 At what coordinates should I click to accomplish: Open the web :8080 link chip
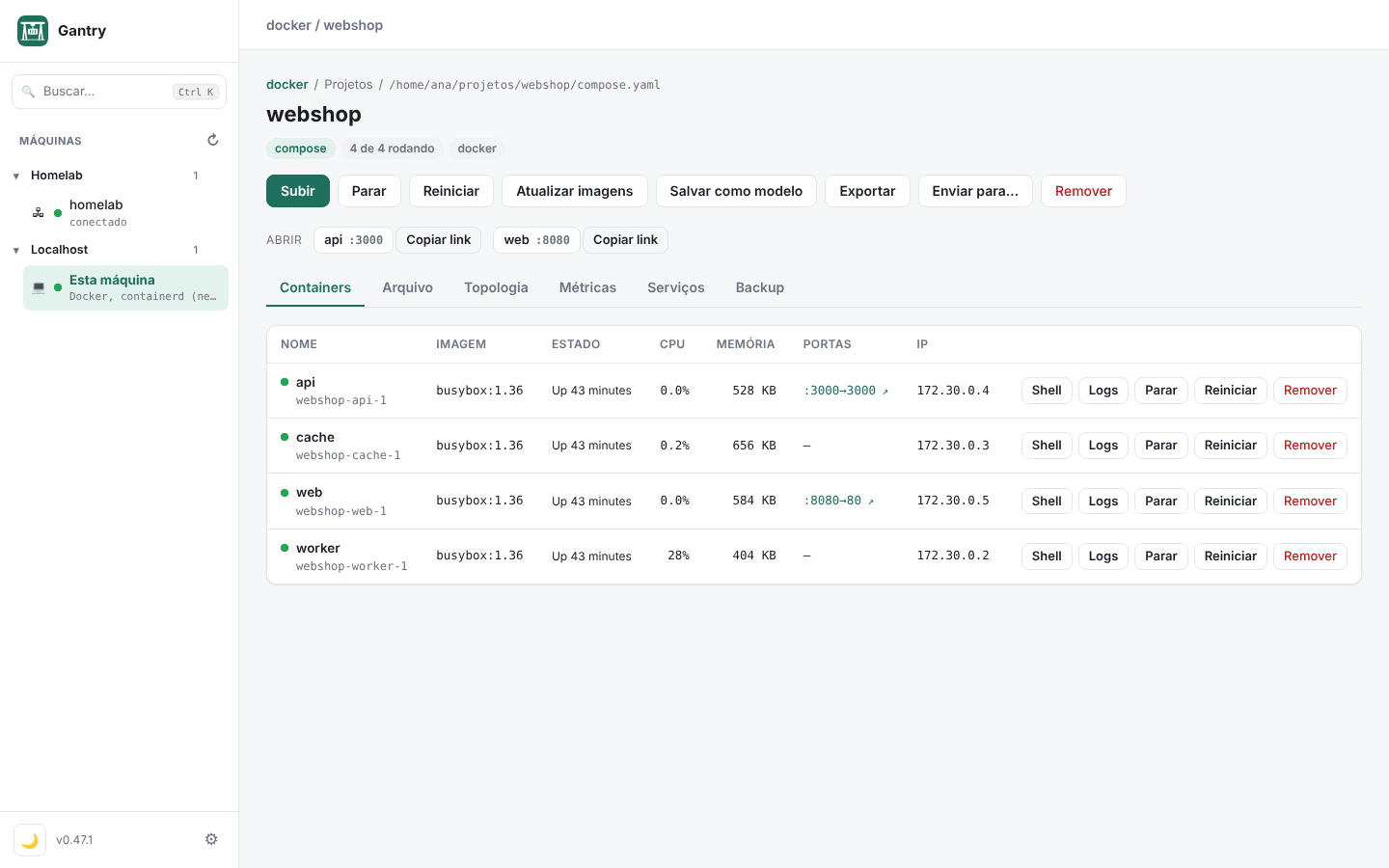536,240
